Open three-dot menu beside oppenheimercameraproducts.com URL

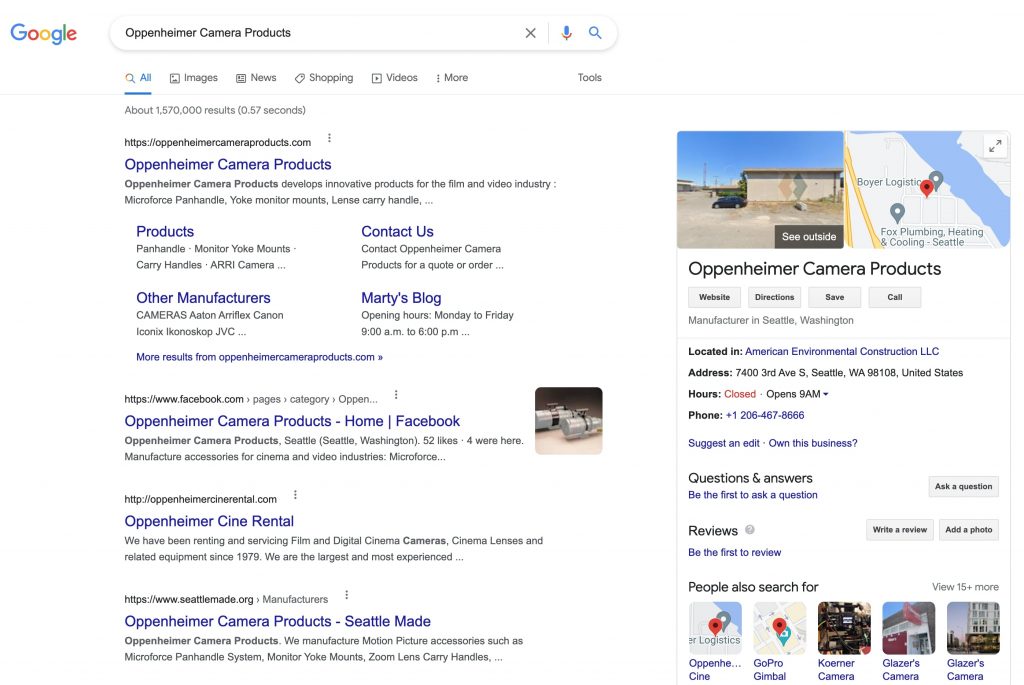click(329, 138)
